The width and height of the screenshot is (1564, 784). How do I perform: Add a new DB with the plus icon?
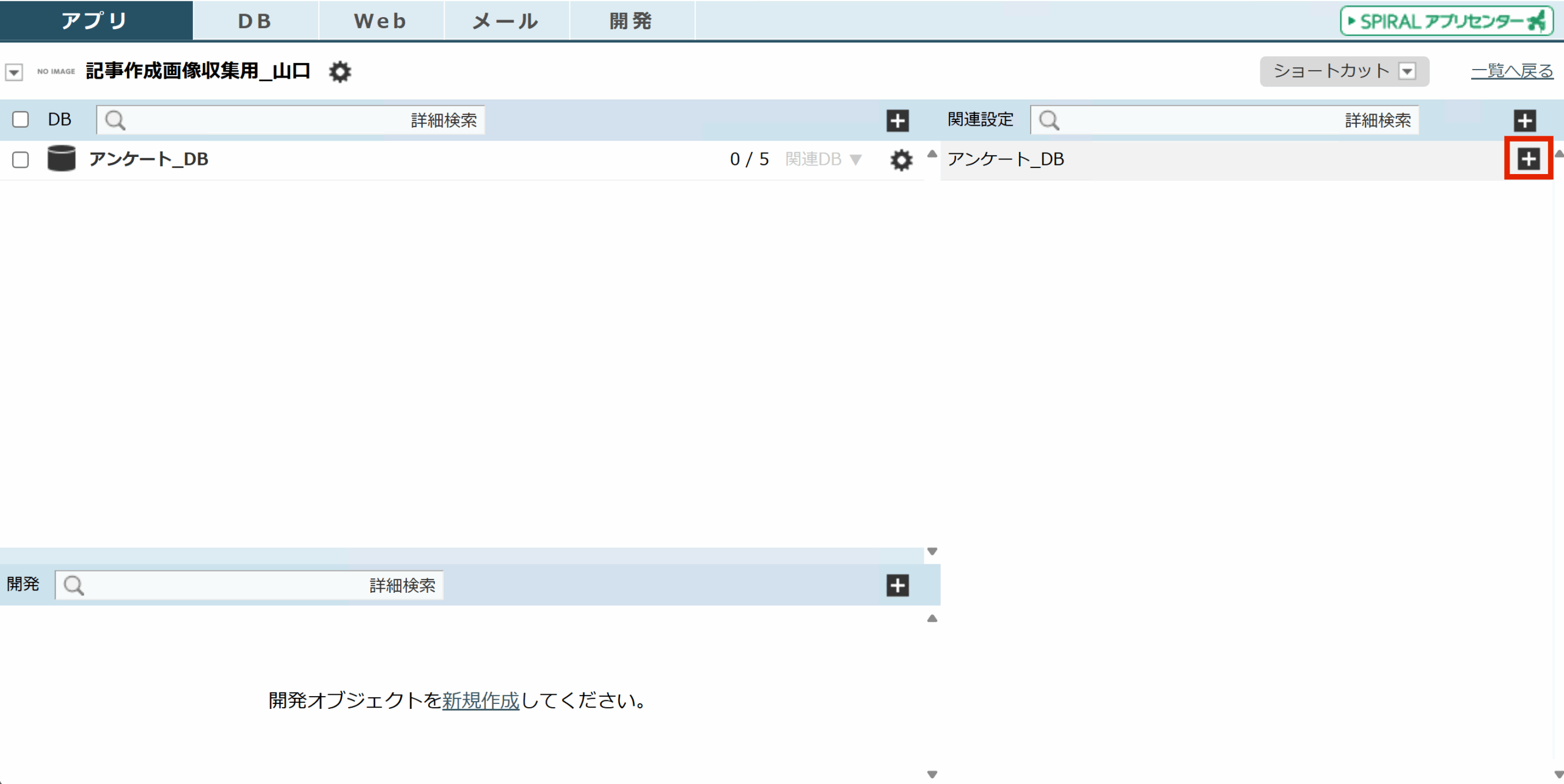coord(897,120)
